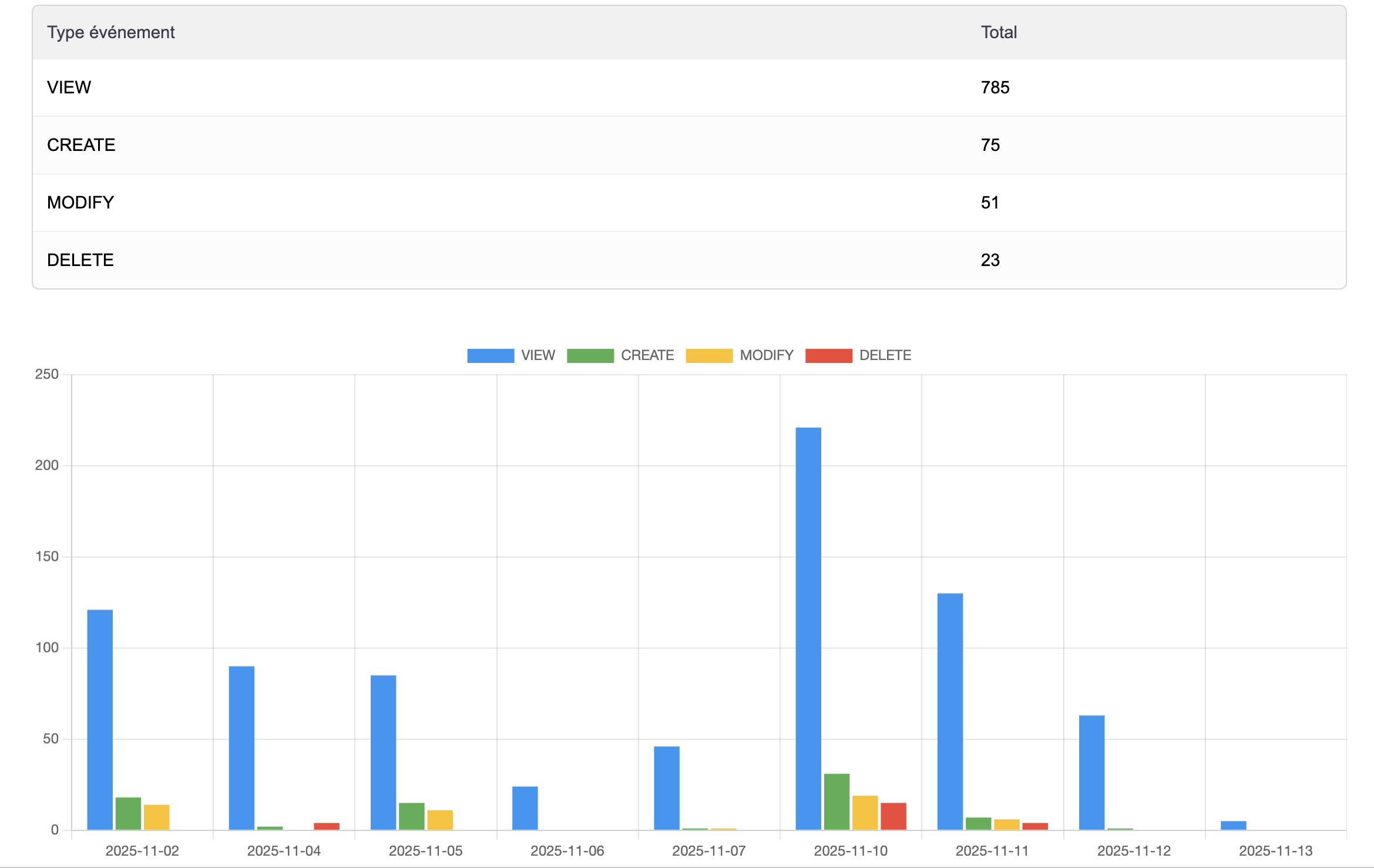Click the tallest blue bar for 2025-11-10
The height and width of the screenshot is (868, 1374).
point(808,628)
